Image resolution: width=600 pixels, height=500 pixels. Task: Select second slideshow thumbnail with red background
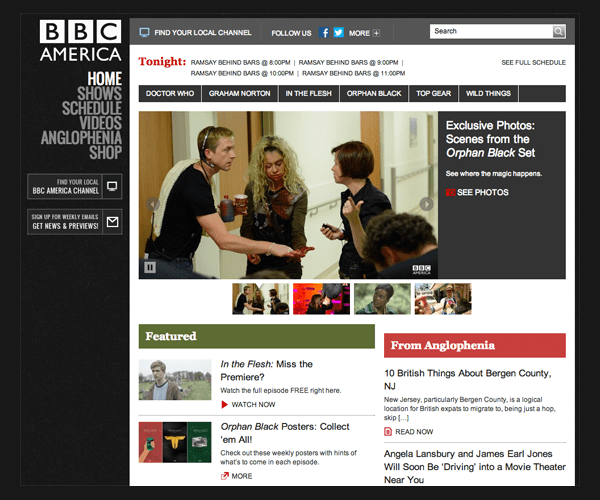coord(321,299)
